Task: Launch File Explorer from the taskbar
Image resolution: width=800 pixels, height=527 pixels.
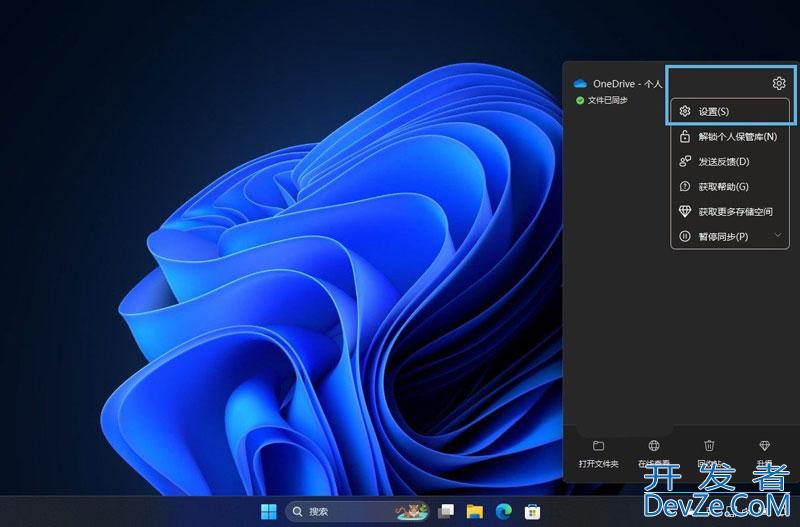Action: (474, 511)
